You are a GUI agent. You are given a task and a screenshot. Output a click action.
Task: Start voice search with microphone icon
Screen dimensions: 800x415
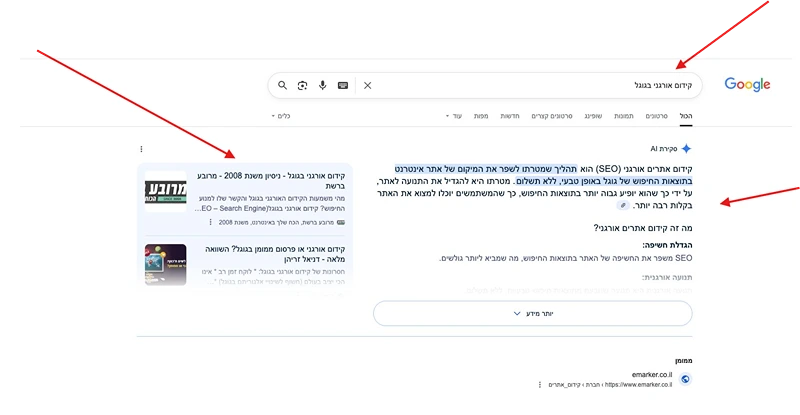click(322, 85)
